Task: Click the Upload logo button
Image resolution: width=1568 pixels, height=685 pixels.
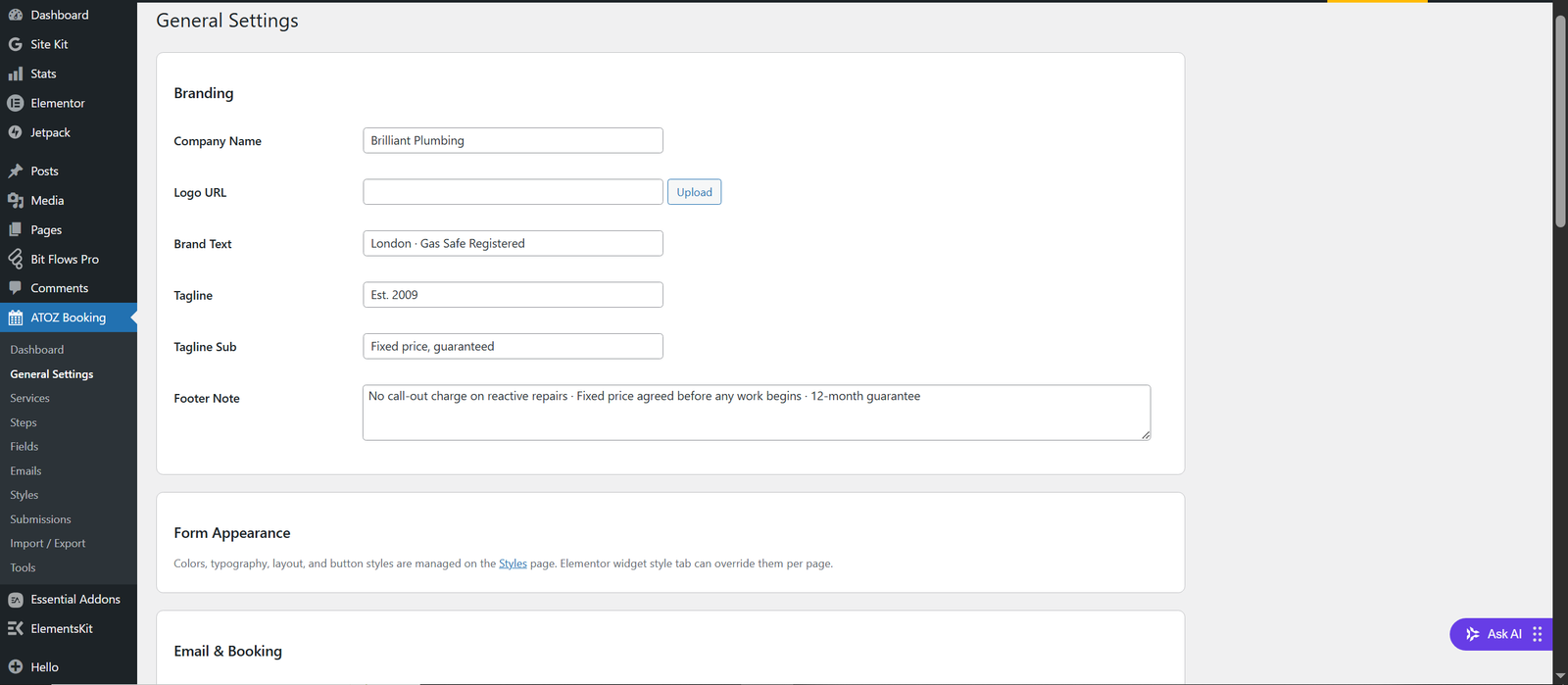Action: 694,192
